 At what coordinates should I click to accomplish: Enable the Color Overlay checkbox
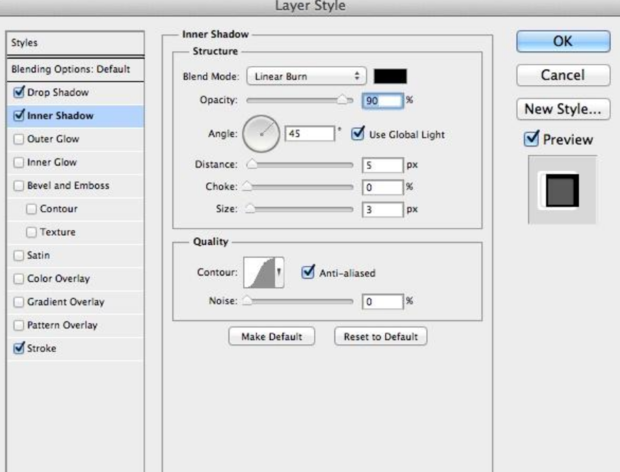coord(19,279)
